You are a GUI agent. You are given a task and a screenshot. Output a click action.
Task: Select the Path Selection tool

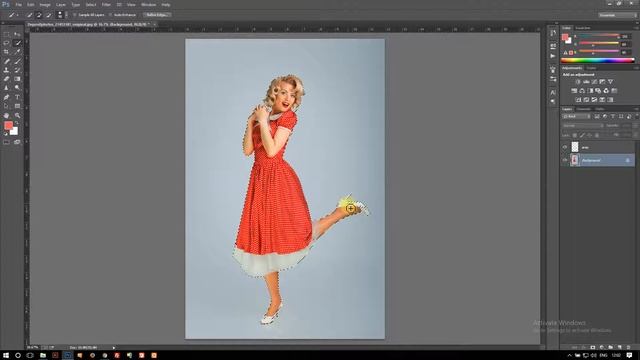pos(6,106)
